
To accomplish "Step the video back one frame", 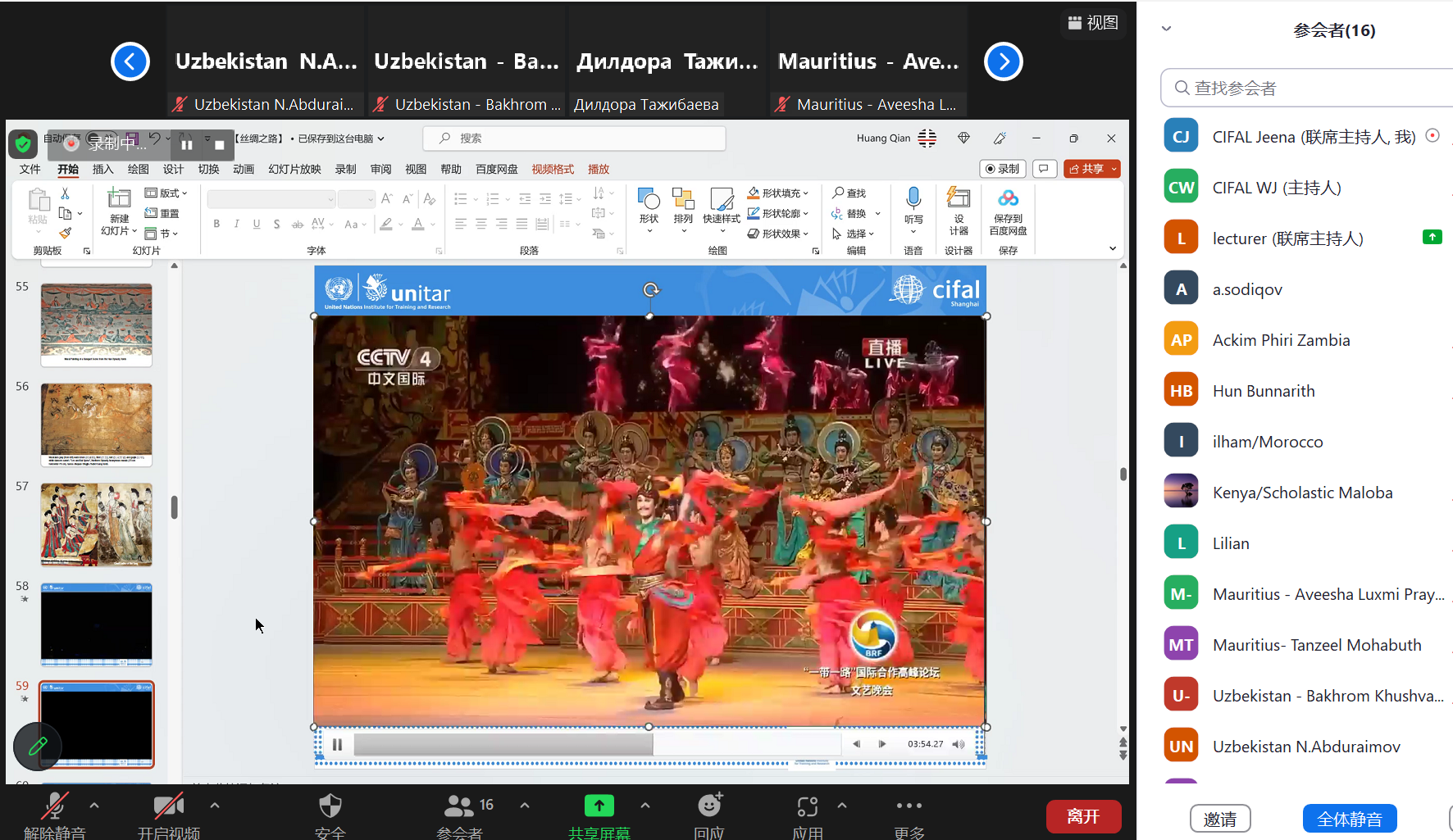I will (x=856, y=744).
